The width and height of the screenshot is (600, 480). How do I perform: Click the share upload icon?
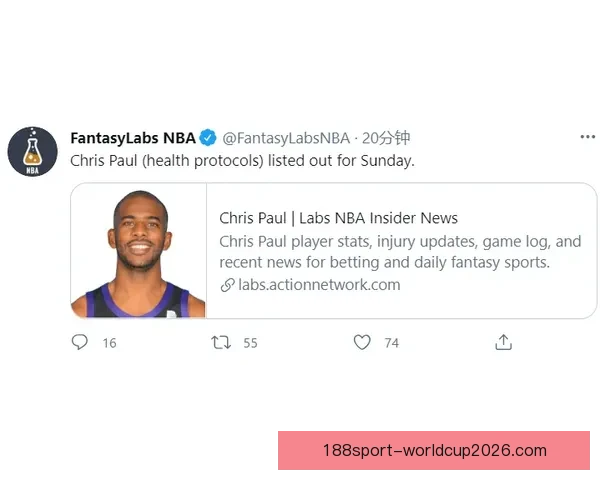[503, 342]
